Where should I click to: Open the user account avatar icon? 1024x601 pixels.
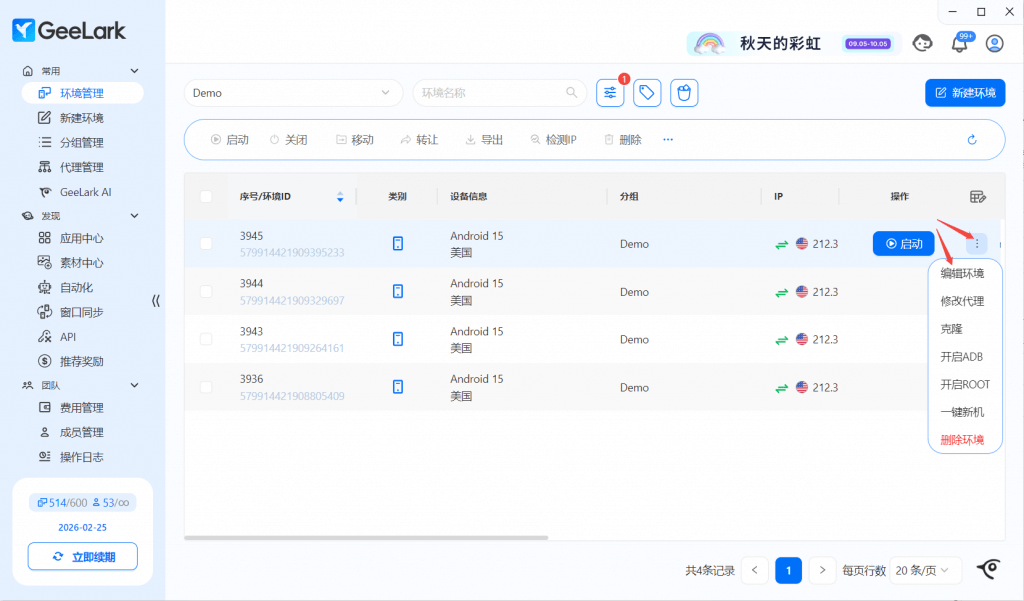click(x=994, y=43)
